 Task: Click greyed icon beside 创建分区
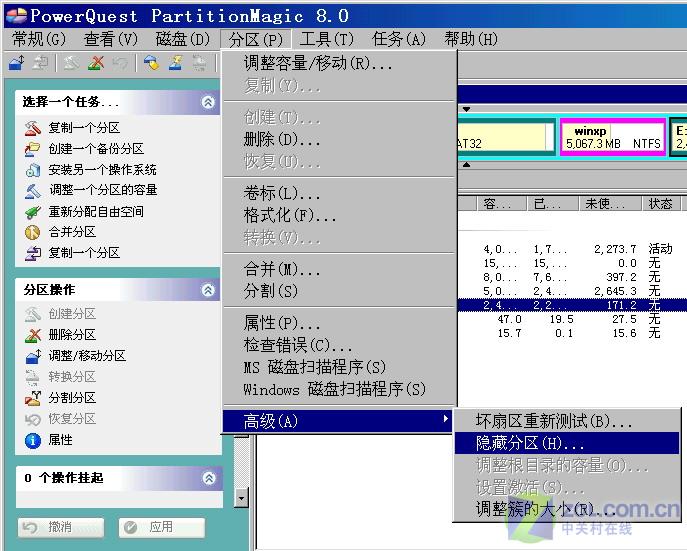point(32,314)
